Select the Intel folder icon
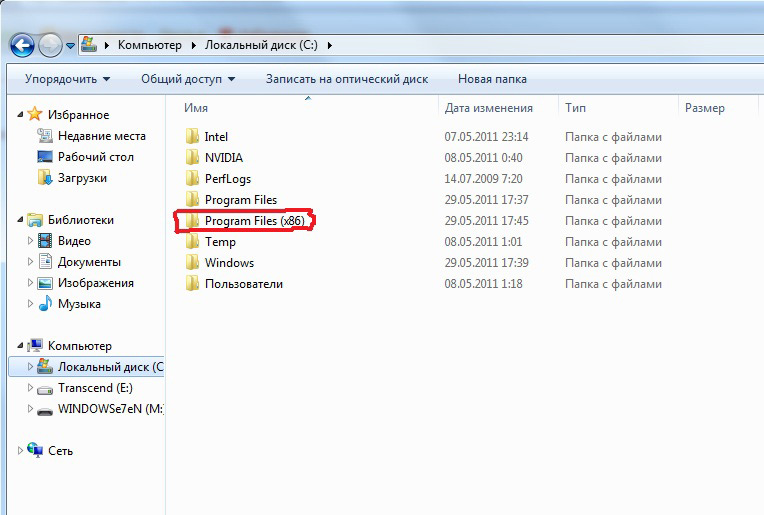 (192, 136)
